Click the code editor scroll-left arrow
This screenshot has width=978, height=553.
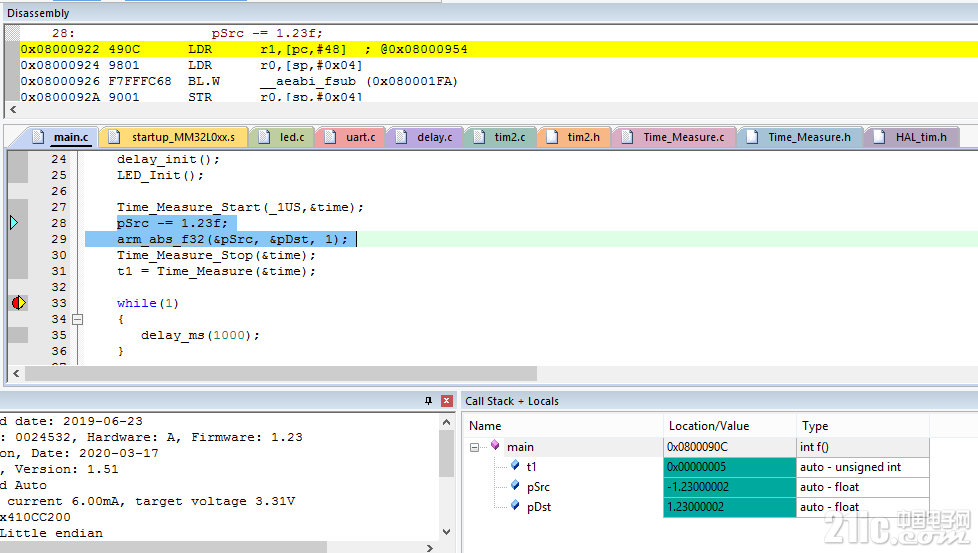[x=16, y=373]
